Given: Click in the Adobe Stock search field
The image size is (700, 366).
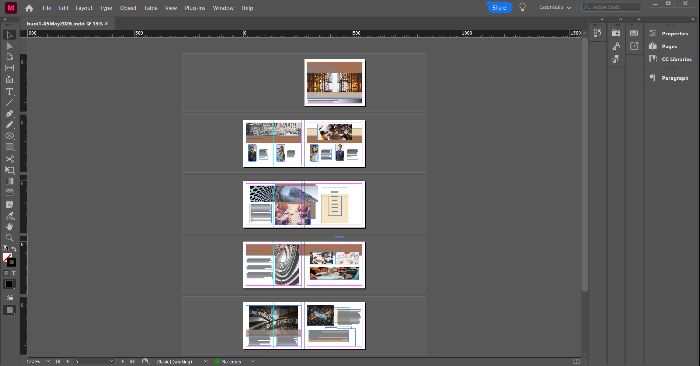Looking at the screenshot, I should [x=611, y=7].
